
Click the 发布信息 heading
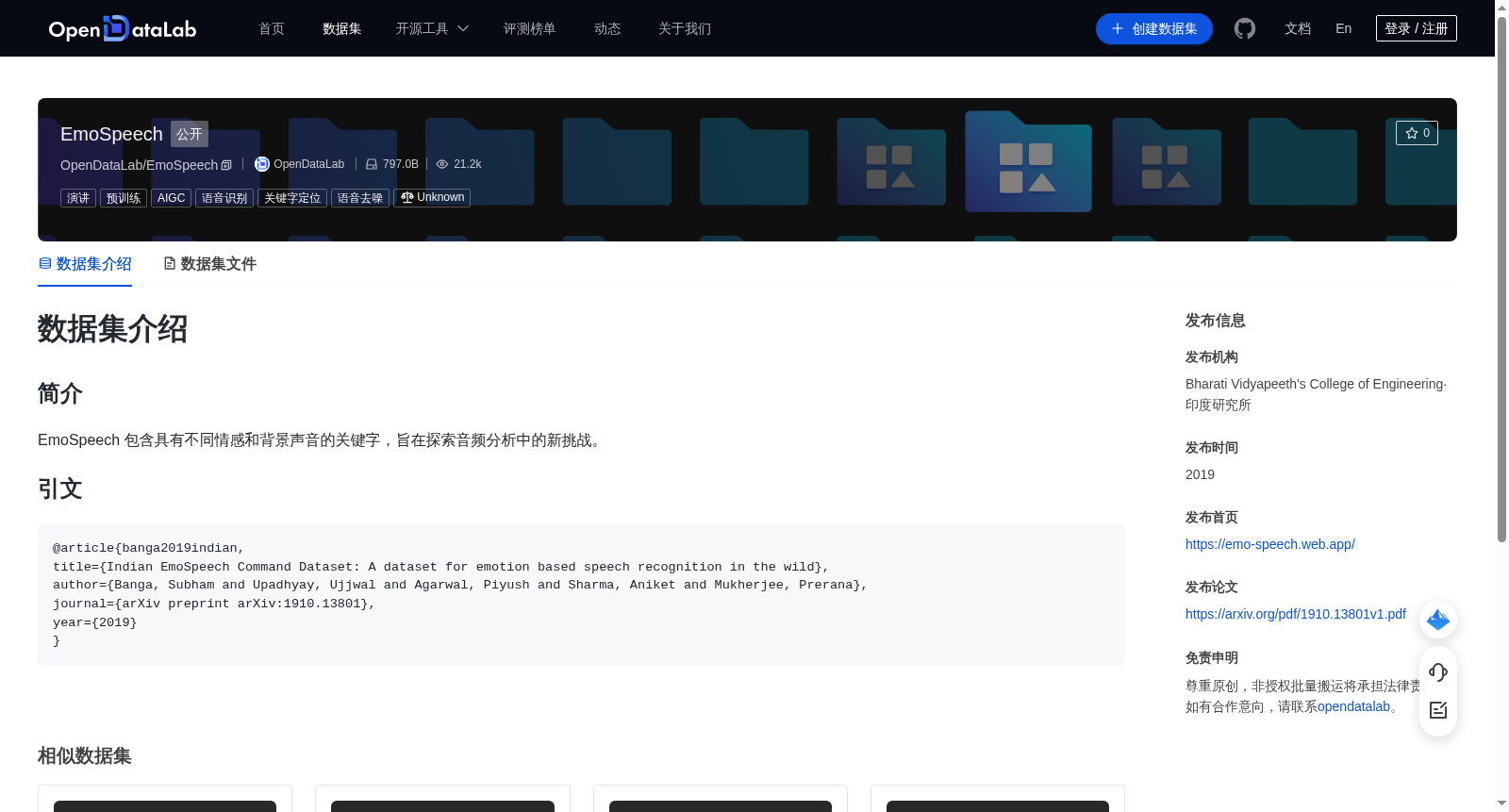(1216, 321)
